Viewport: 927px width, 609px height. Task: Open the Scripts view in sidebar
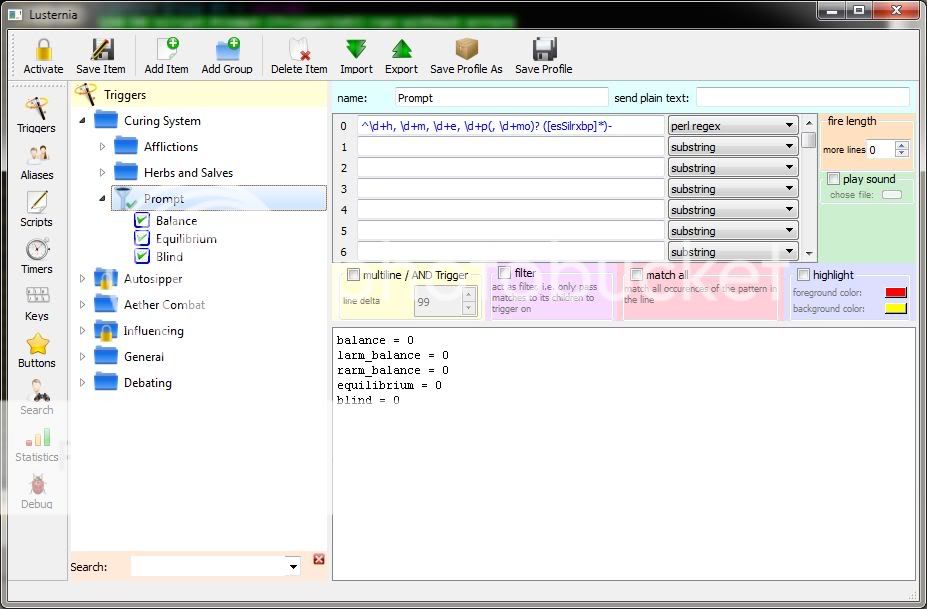pos(37,209)
